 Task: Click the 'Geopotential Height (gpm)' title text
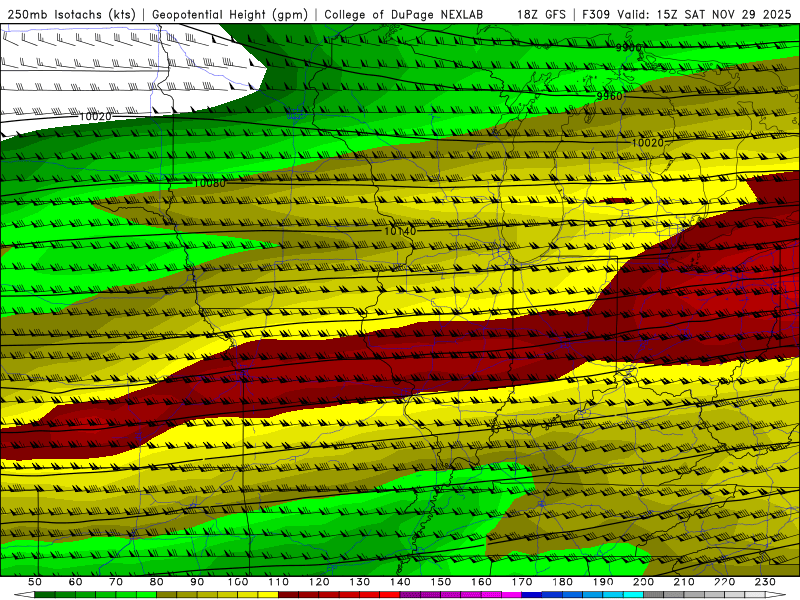click(230, 15)
